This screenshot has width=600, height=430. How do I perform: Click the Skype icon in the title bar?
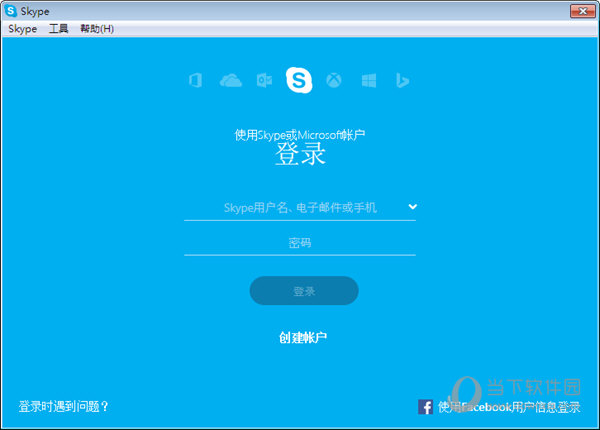coord(10,11)
